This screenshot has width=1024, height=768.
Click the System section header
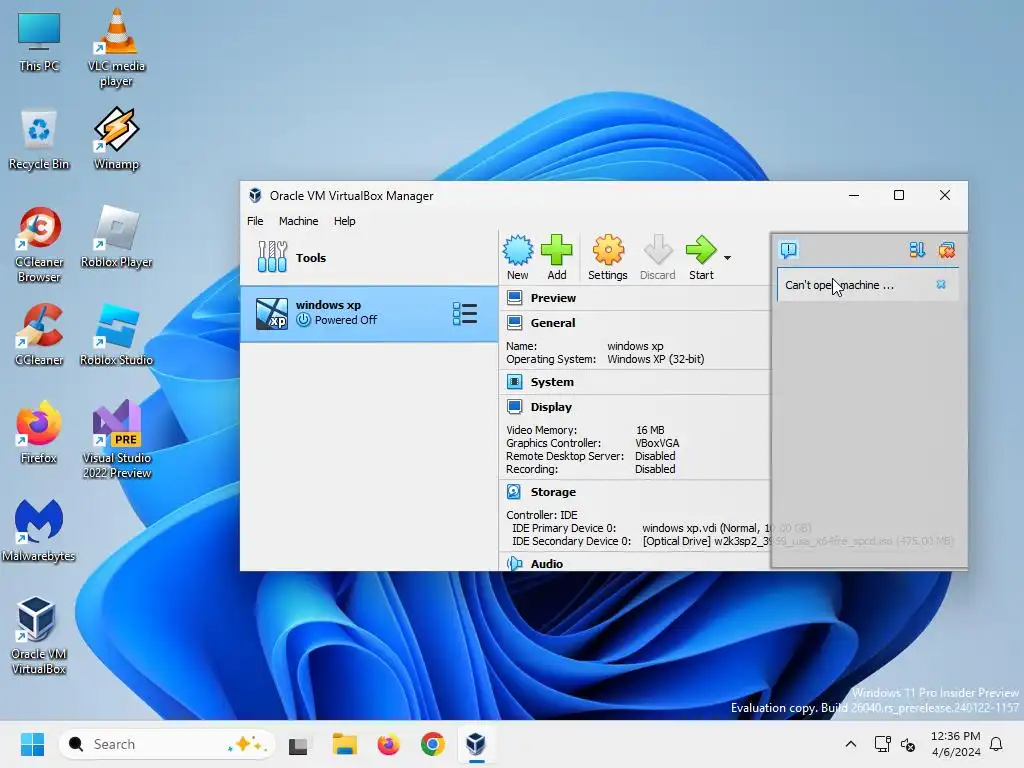pos(552,382)
